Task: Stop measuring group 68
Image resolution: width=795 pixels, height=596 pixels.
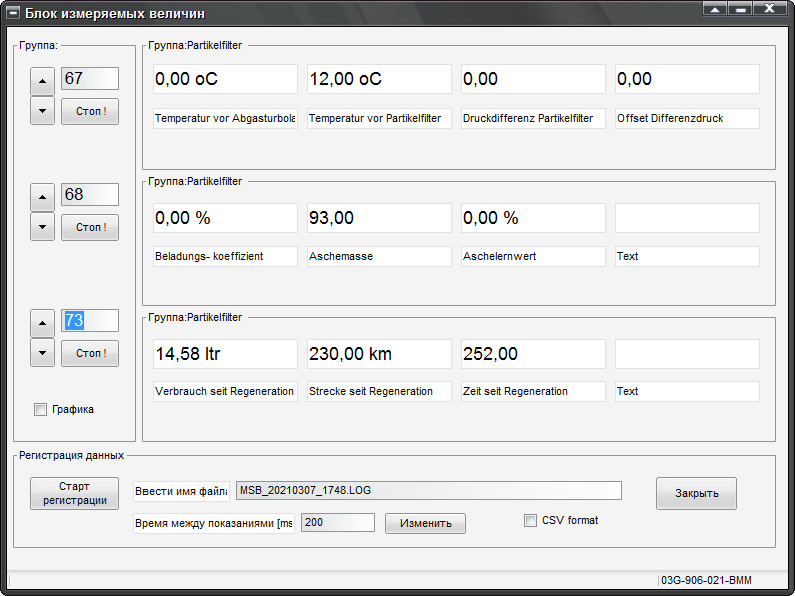Action: click(90, 227)
